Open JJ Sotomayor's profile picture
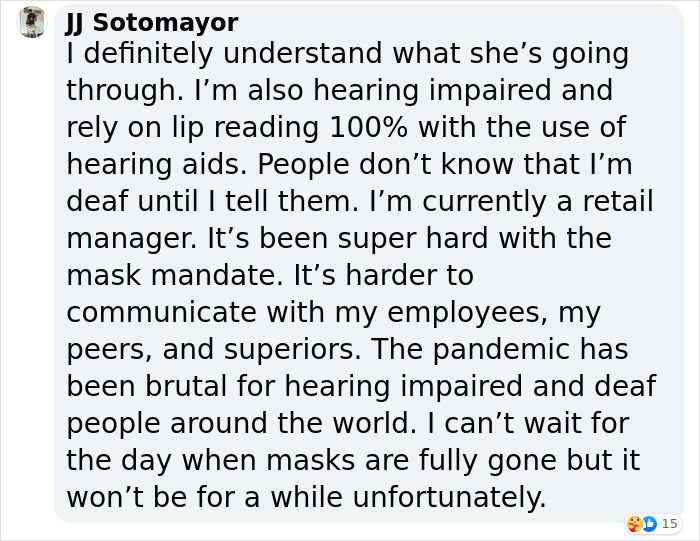Screen dimensions: 700x541 coord(33,22)
